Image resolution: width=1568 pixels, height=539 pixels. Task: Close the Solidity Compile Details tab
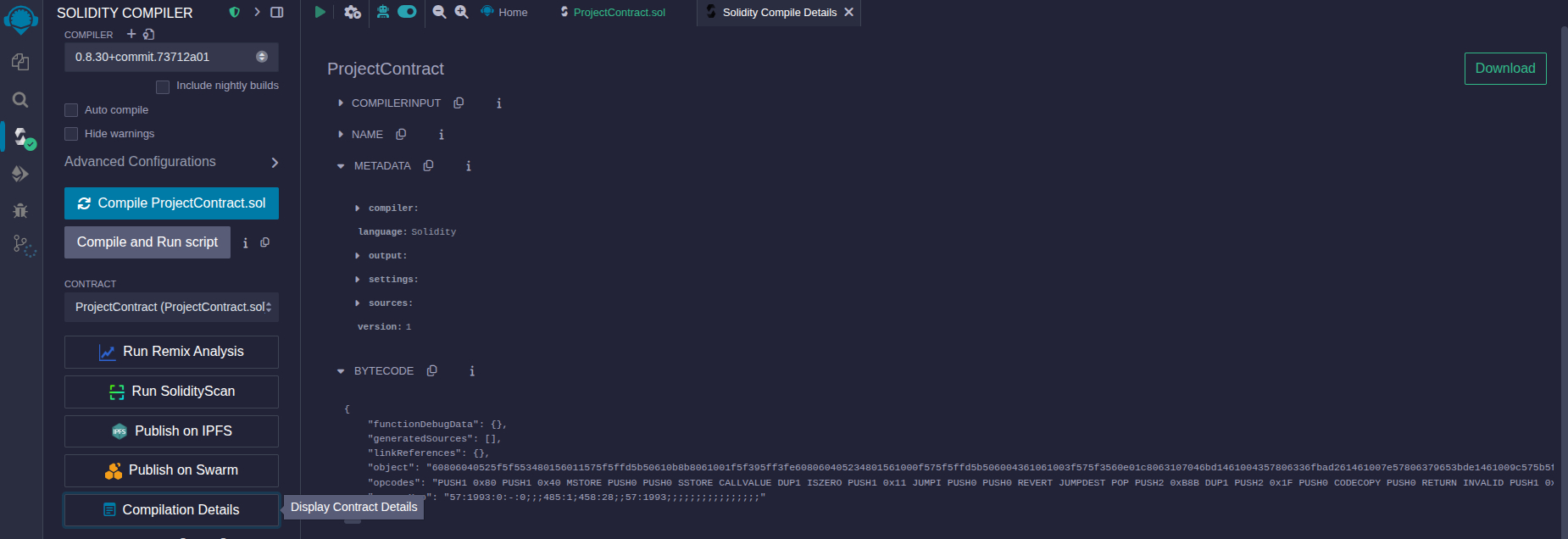click(x=848, y=12)
